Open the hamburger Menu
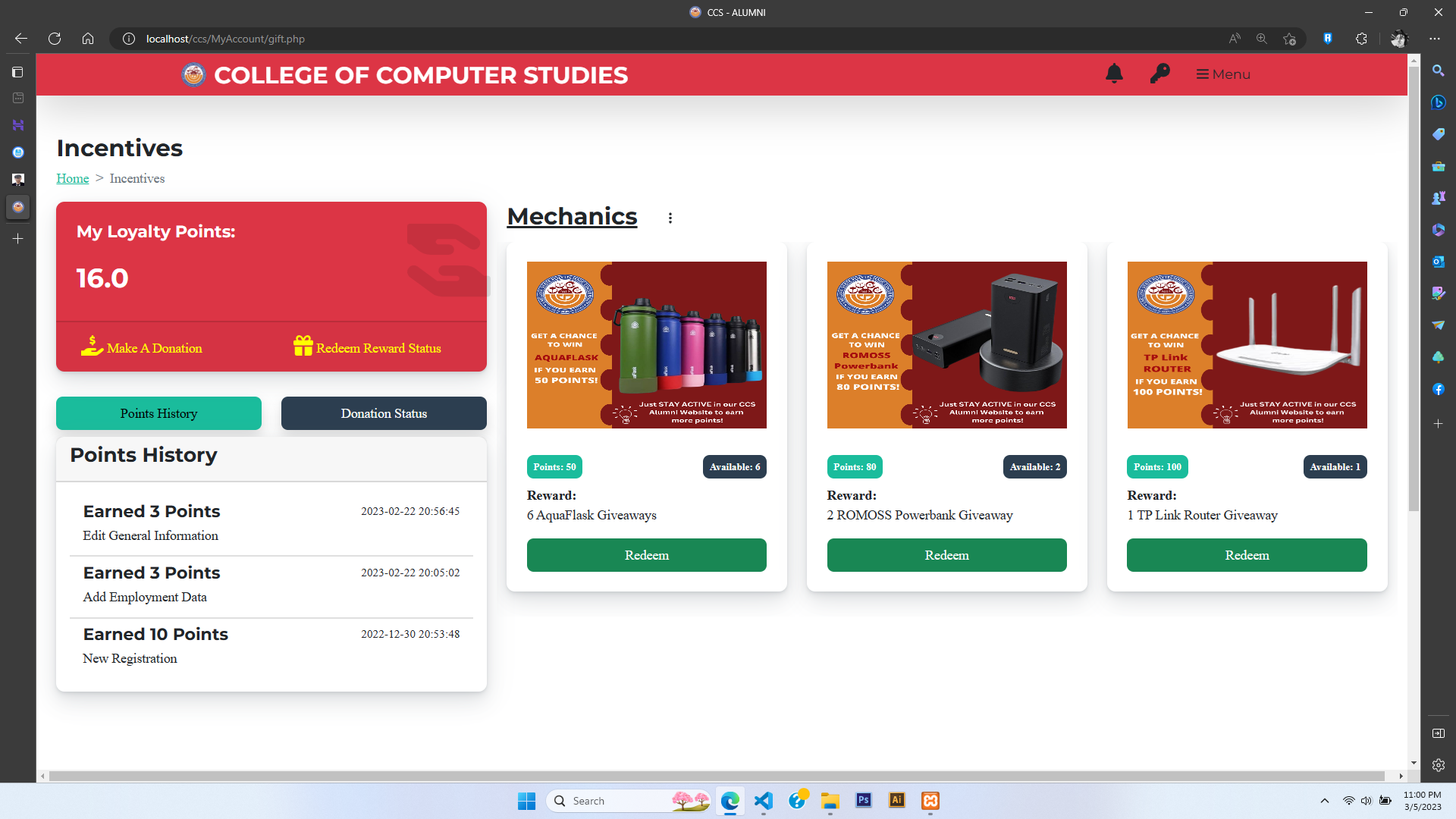Viewport: 1456px width, 819px height. [1223, 74]
